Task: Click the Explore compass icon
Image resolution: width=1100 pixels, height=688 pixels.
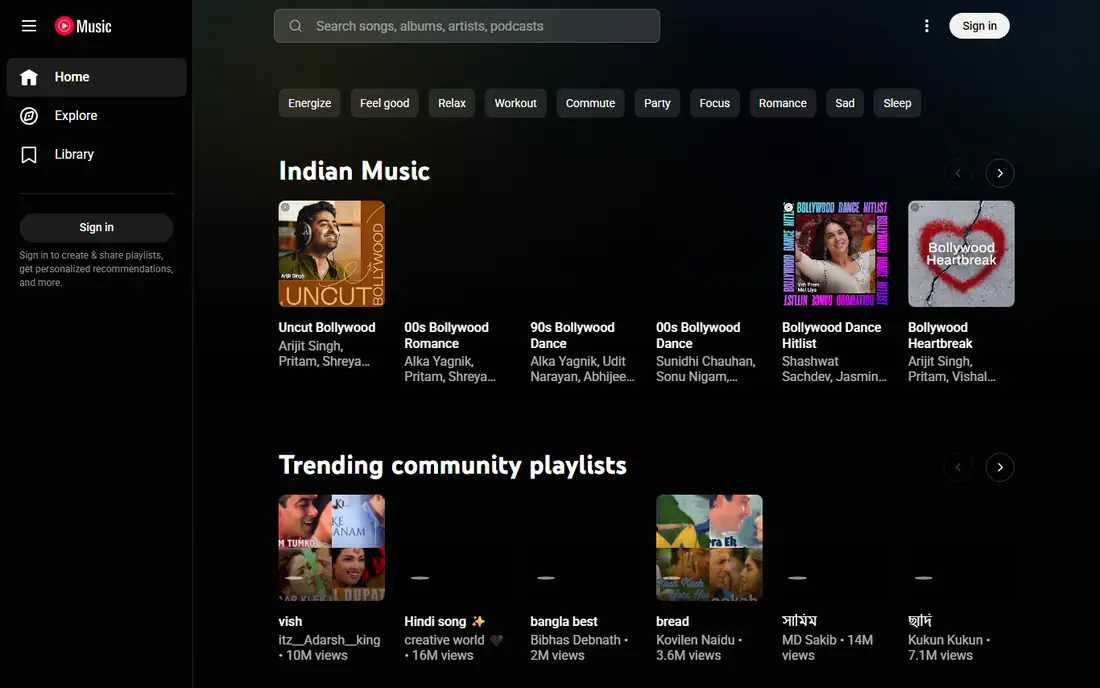Action: 29,116
